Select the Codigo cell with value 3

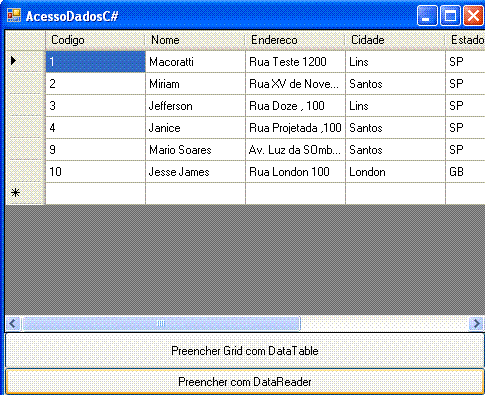[x=95, y=105]
